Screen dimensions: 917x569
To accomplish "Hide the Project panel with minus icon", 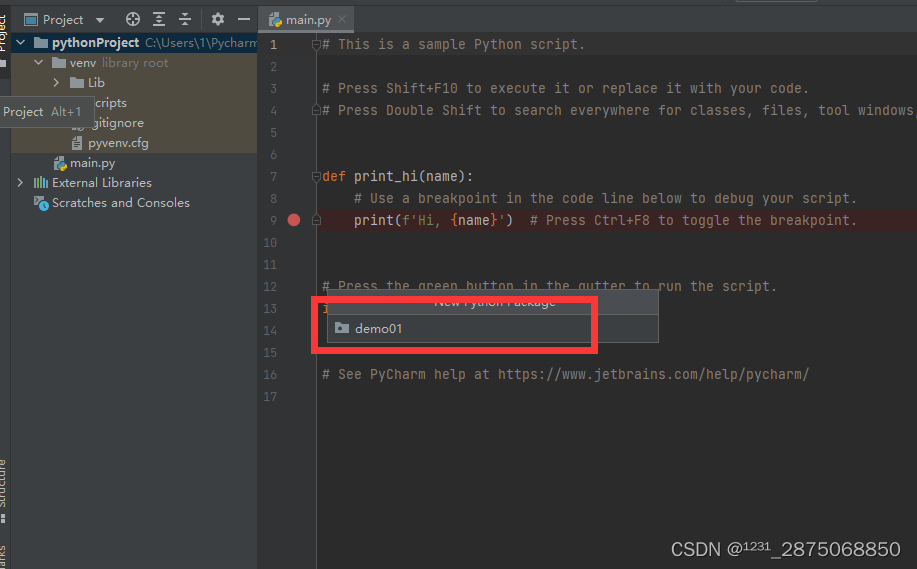I will pyautogui.click(x=244, y=19).
